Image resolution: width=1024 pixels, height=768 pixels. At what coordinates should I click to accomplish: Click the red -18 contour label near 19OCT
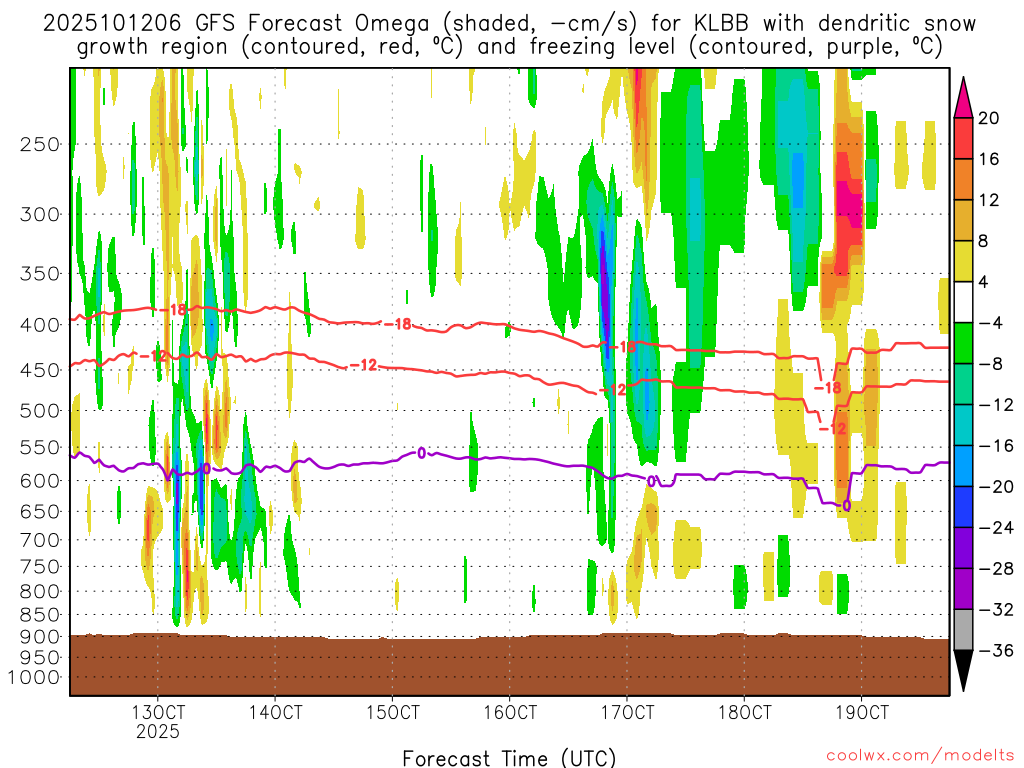(x=828, y=388)
